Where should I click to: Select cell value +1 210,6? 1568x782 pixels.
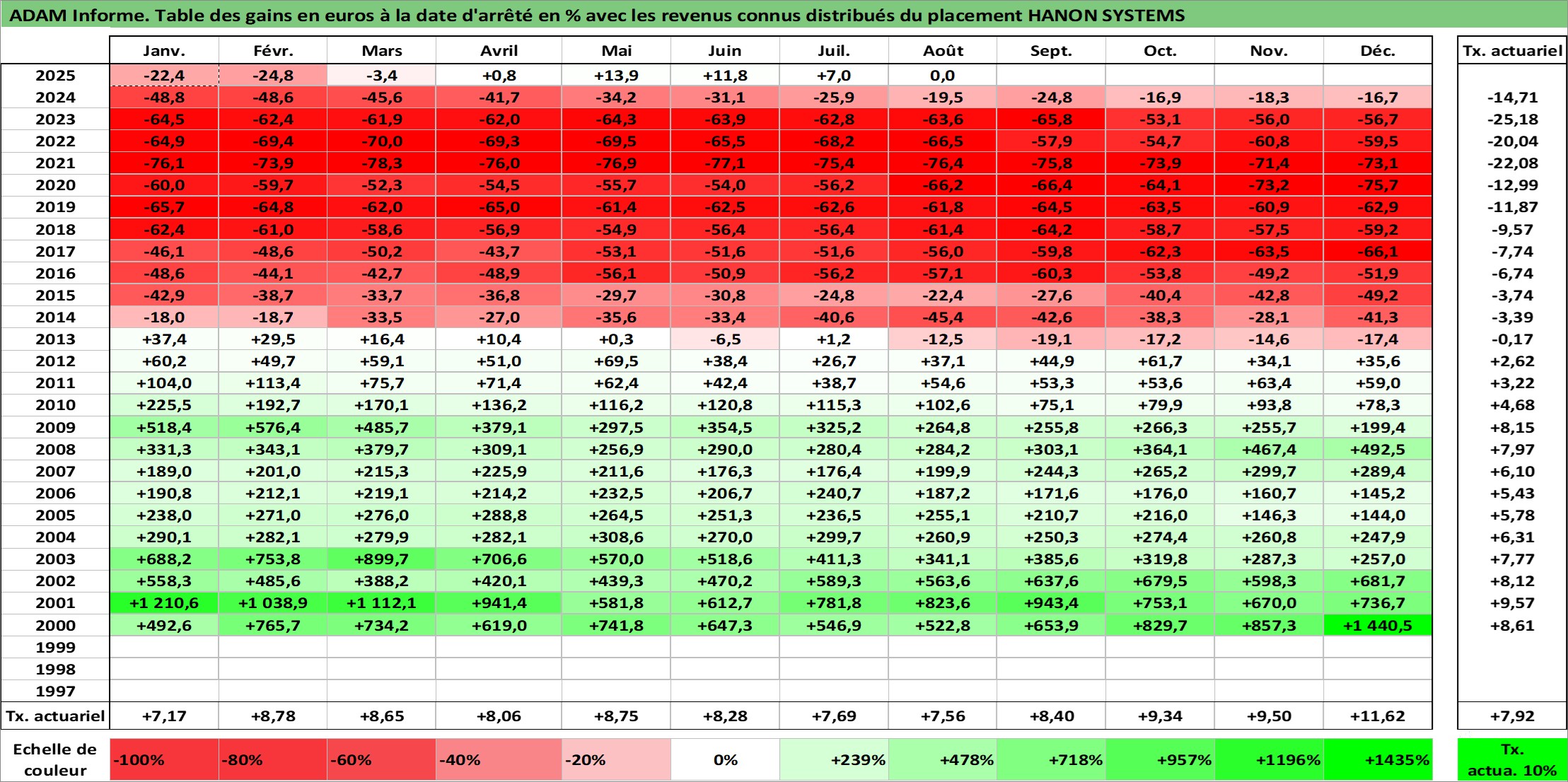click(x=164, y=603)
